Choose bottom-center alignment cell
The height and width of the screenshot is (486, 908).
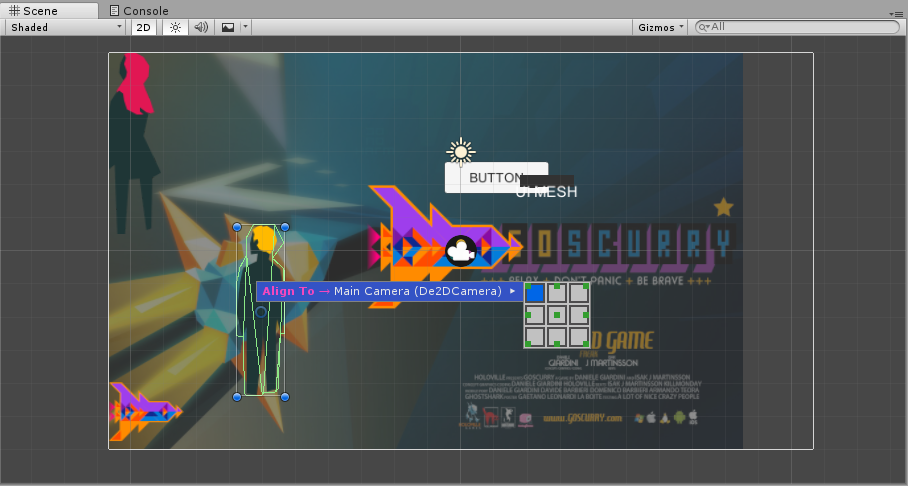[556, 337]
